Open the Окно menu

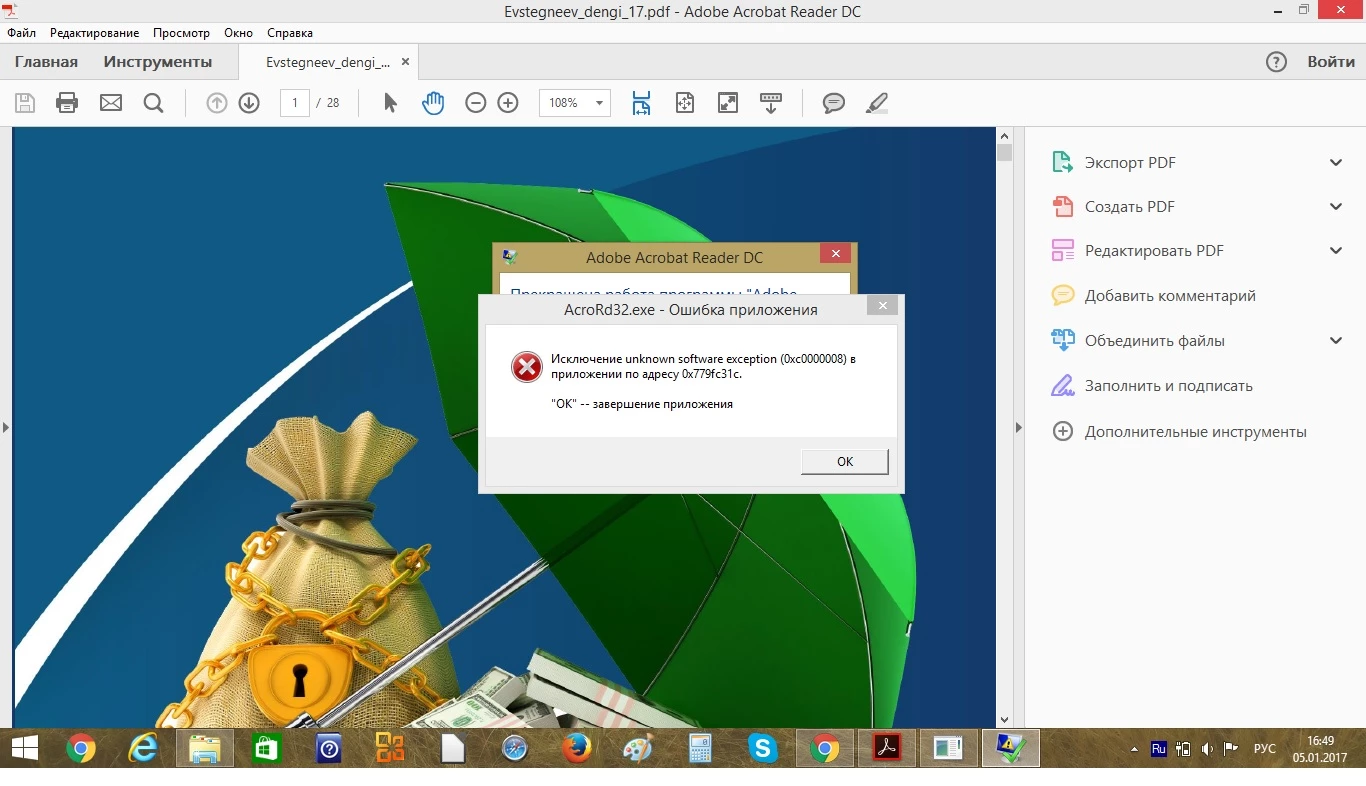[x=238, y=33]
